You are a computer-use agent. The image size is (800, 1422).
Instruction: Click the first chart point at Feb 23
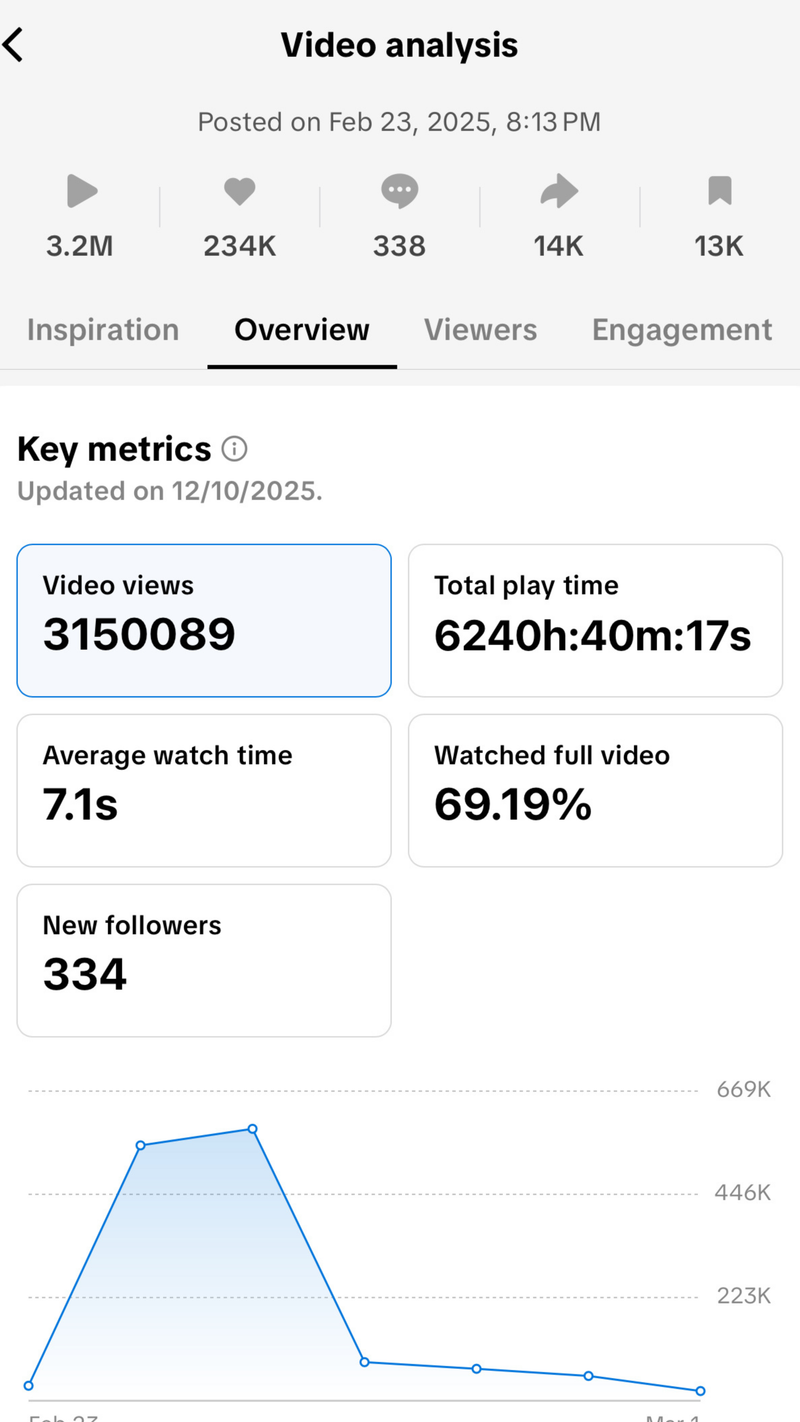(28, 1386)
